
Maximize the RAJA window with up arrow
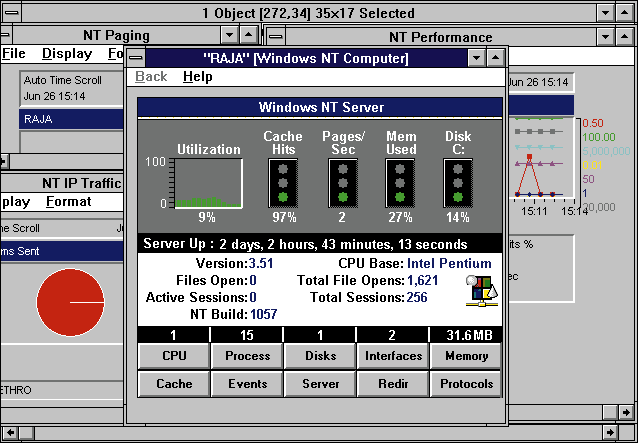click(495, 58)
